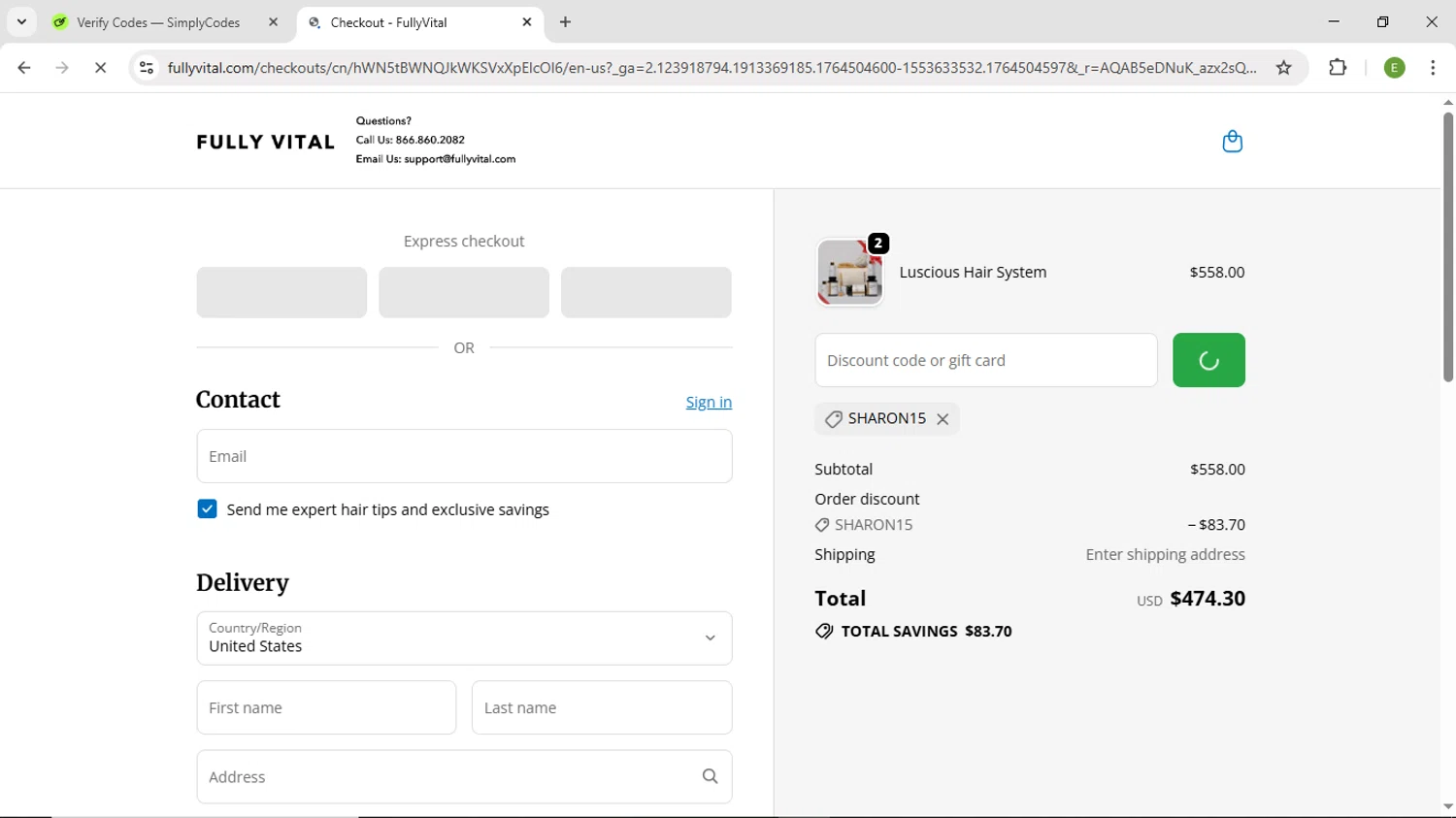Close the Checkout - FullyVital tab
The height and width of the screenshot is (818, 1456).
tap(527, 22)
